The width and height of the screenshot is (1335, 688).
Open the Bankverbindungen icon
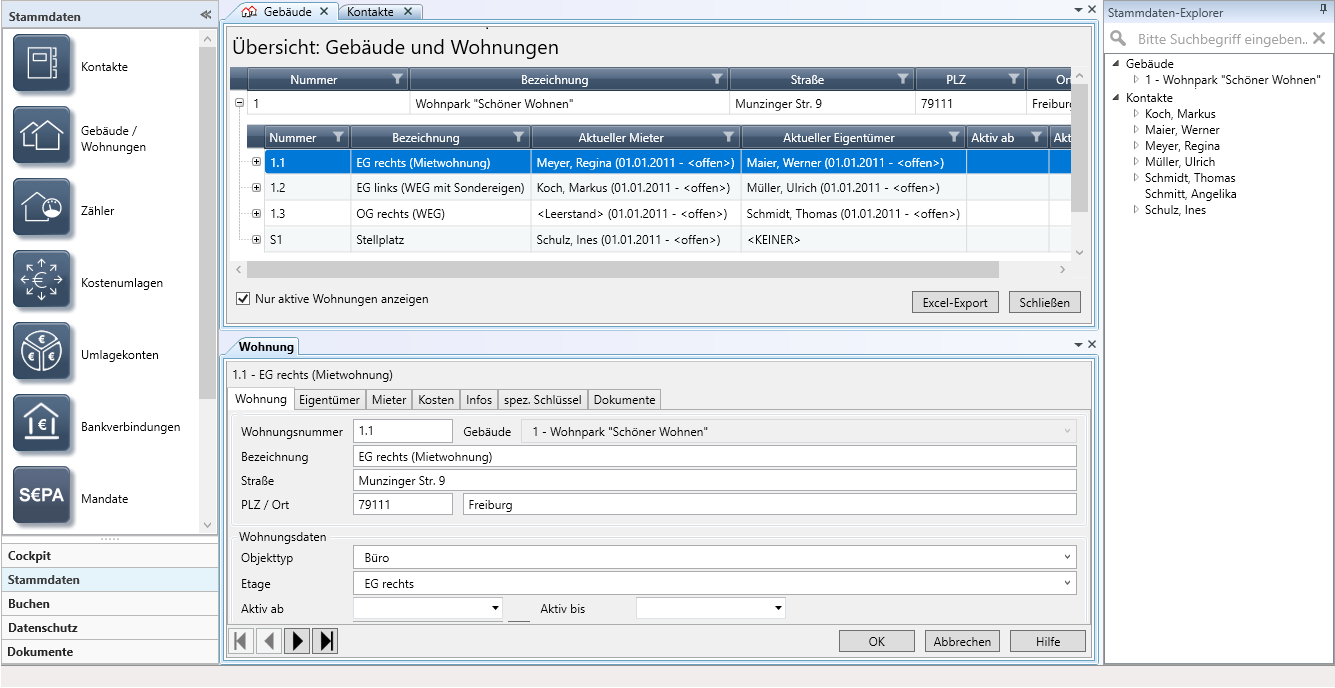point(41,424)
